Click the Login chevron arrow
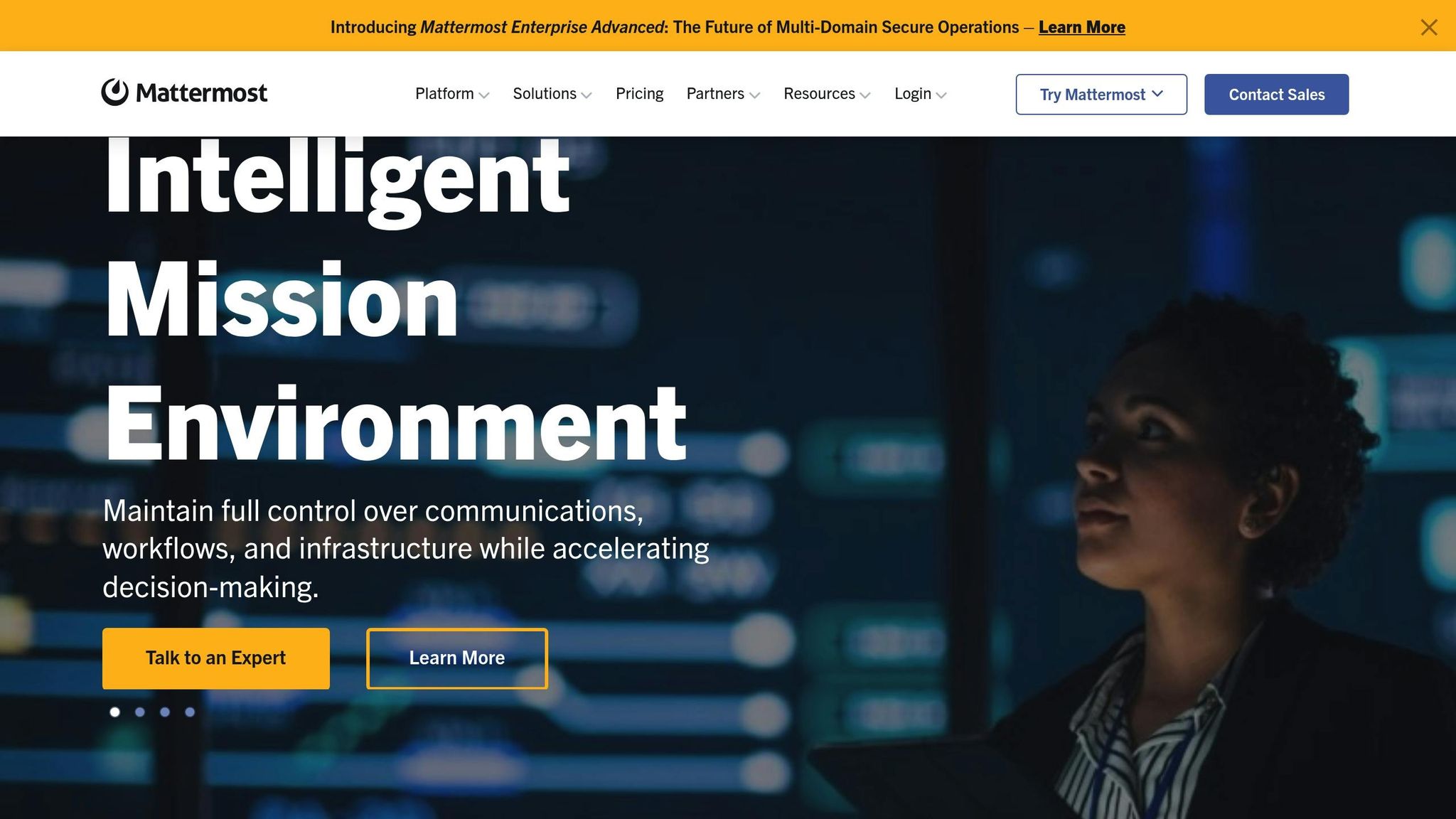1456x819 pixels. click(941, 95)
